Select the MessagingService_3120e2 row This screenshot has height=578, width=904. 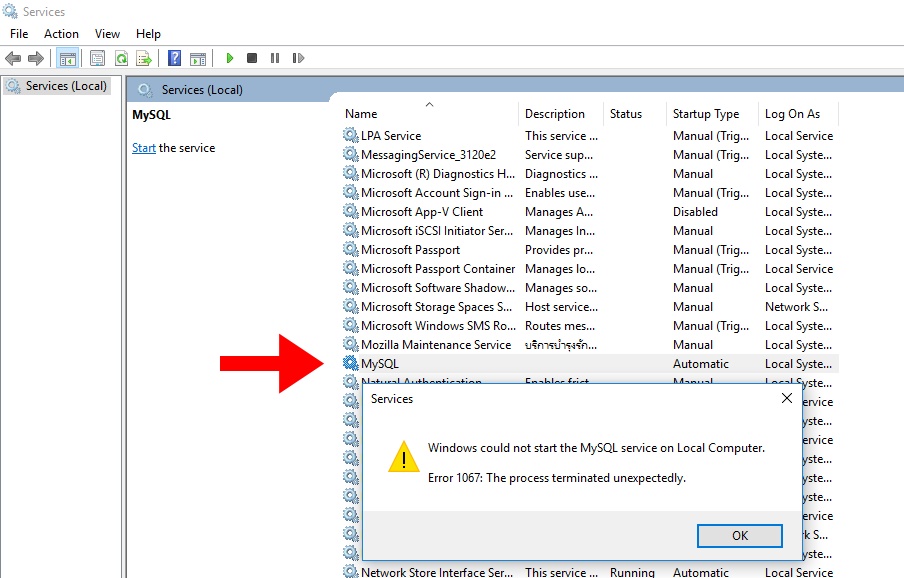pos(590,154)
